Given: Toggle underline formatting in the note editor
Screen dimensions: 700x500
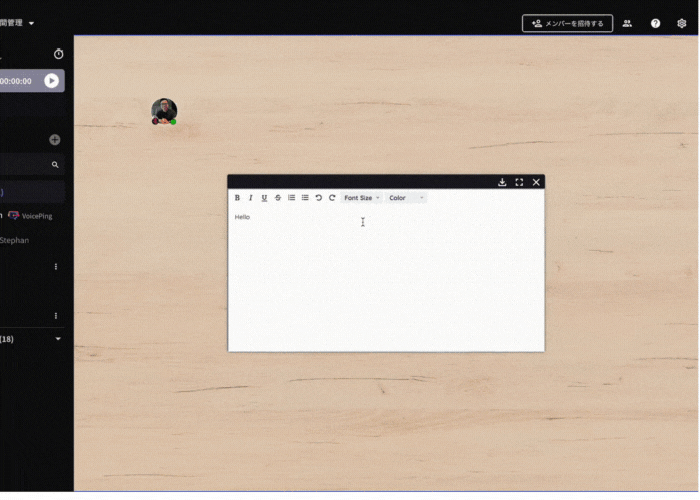Looking at the screenshot, I should click(x=264, y=198).
